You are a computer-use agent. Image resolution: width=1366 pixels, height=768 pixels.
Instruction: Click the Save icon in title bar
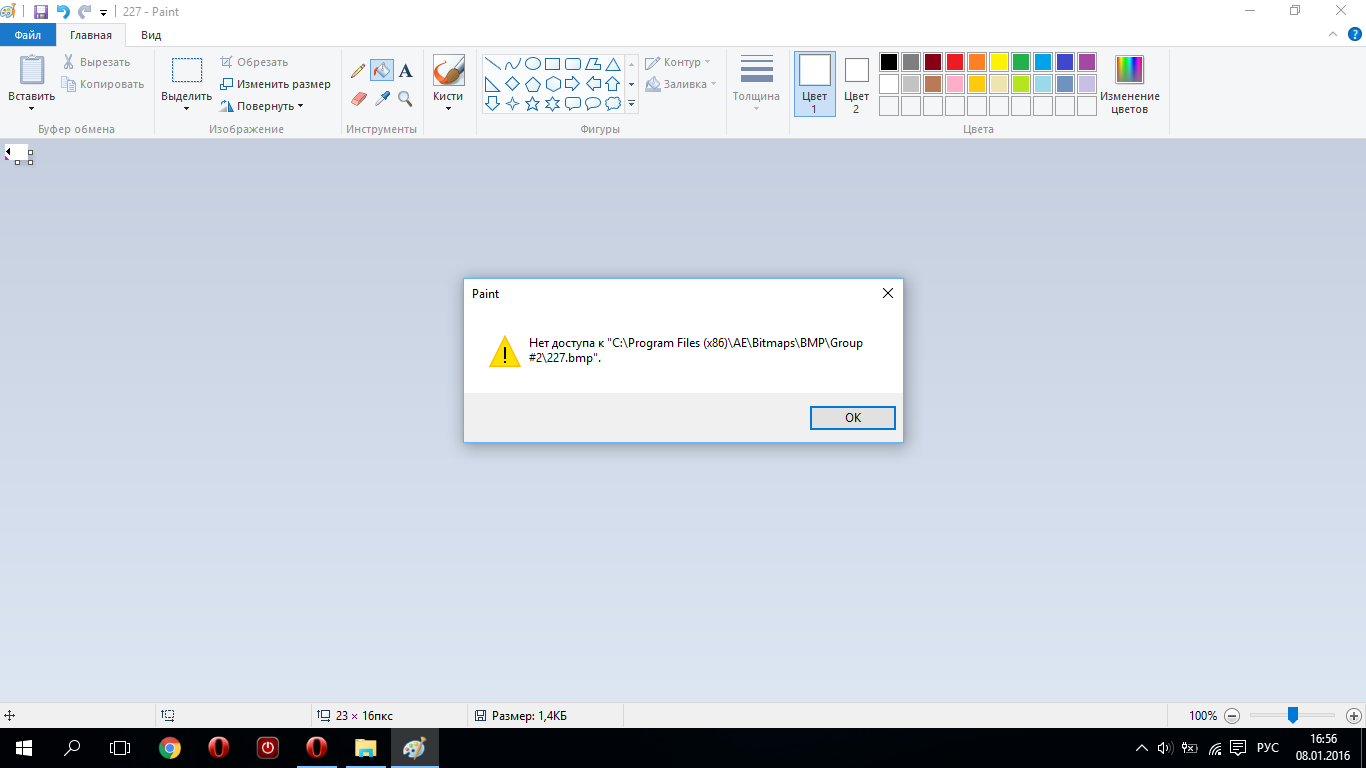coord(41,12)
